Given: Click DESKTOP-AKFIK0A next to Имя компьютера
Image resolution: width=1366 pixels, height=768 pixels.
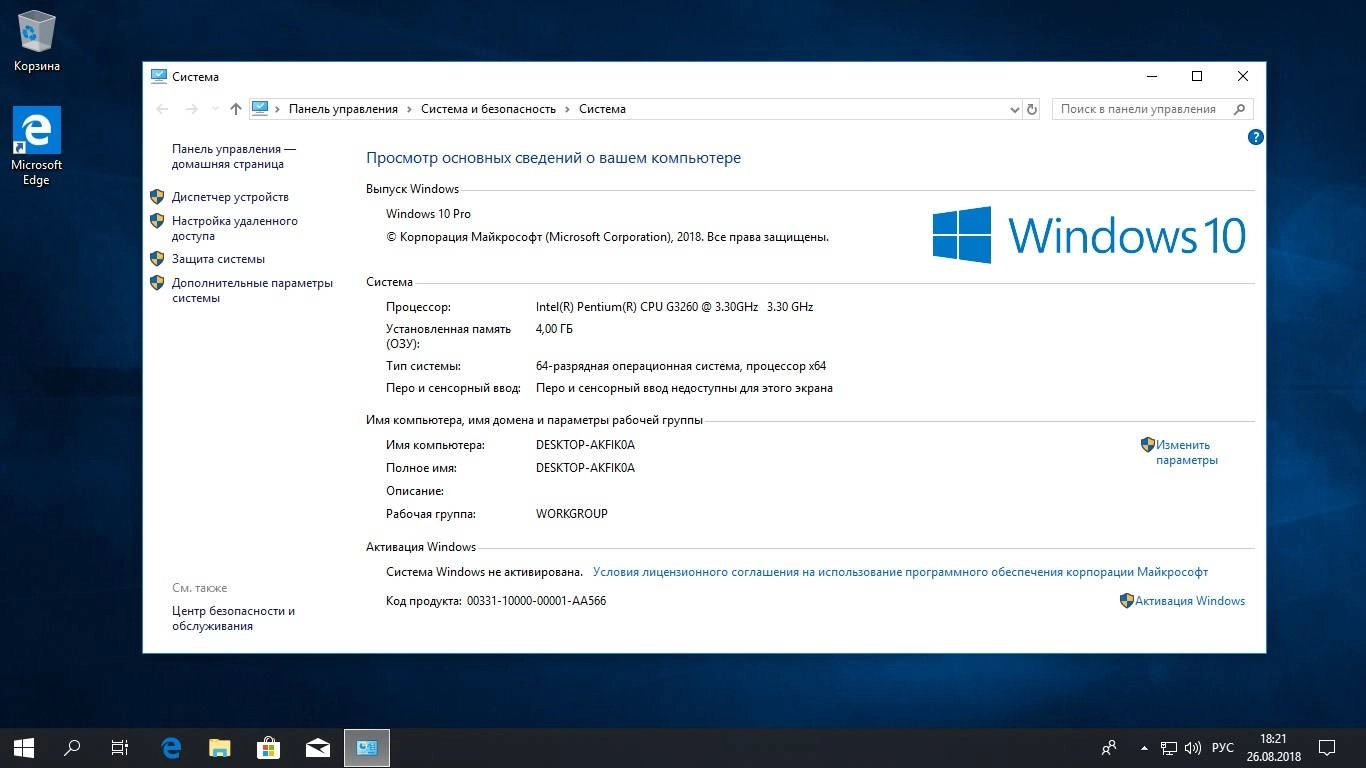Looking at the screenshot, I should coord(585,445).
